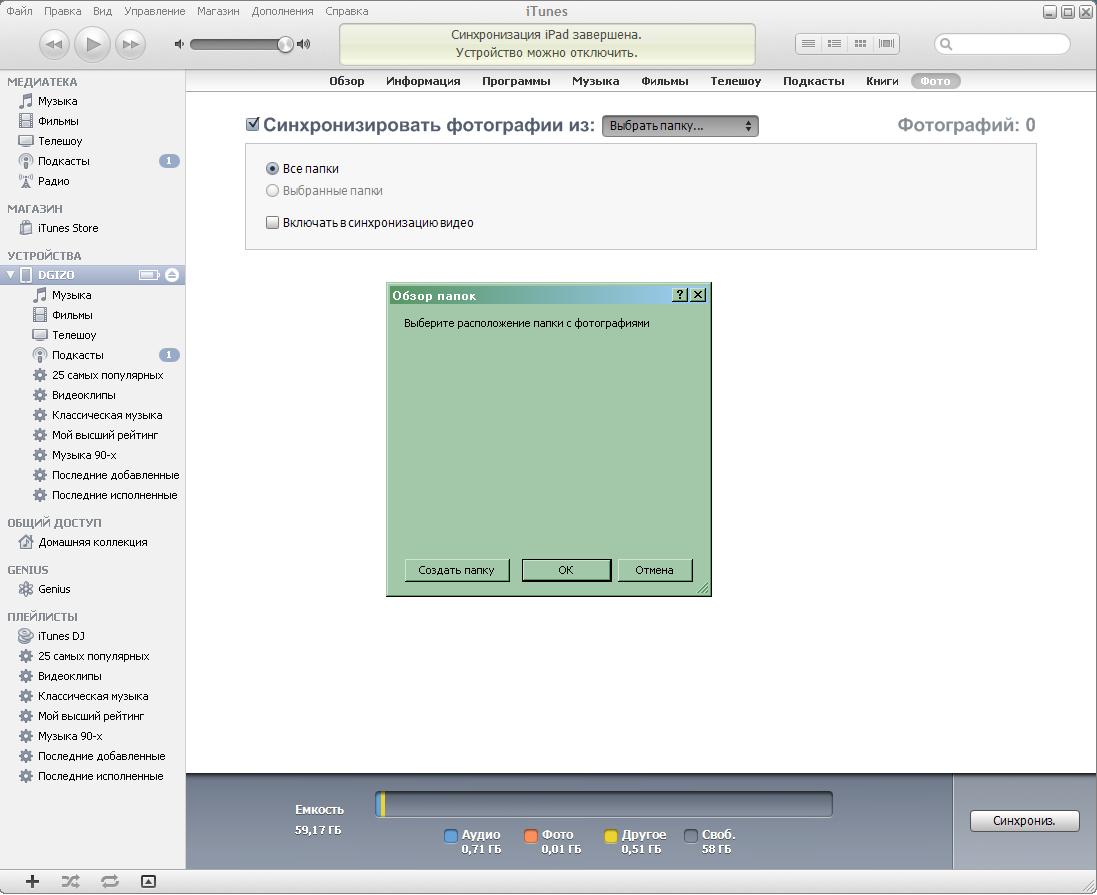
Task: Open Домашняя коллекция in sidebar
Action: [92, 542]
